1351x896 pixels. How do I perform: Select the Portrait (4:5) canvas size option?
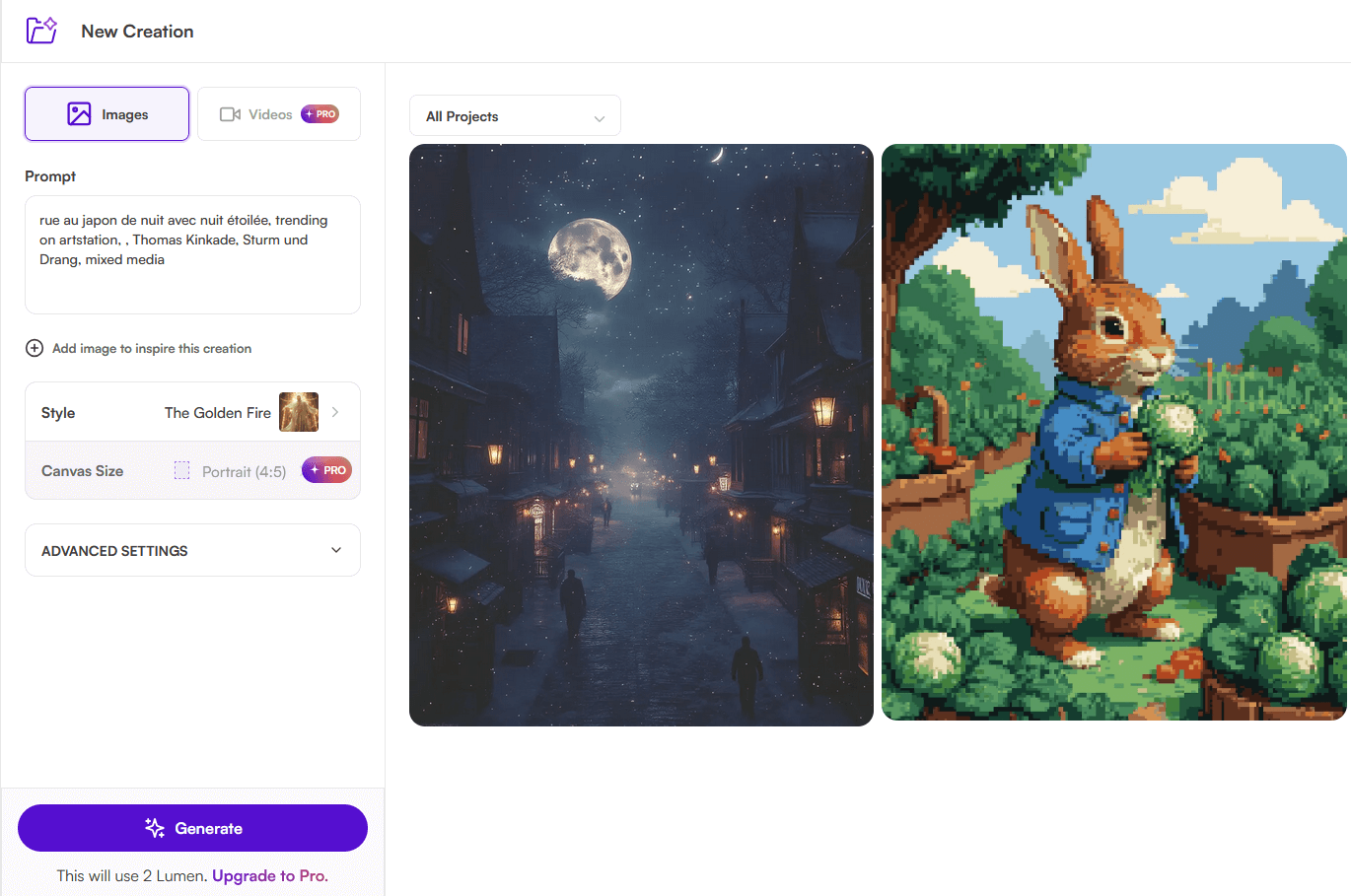(x=244, y=472)
